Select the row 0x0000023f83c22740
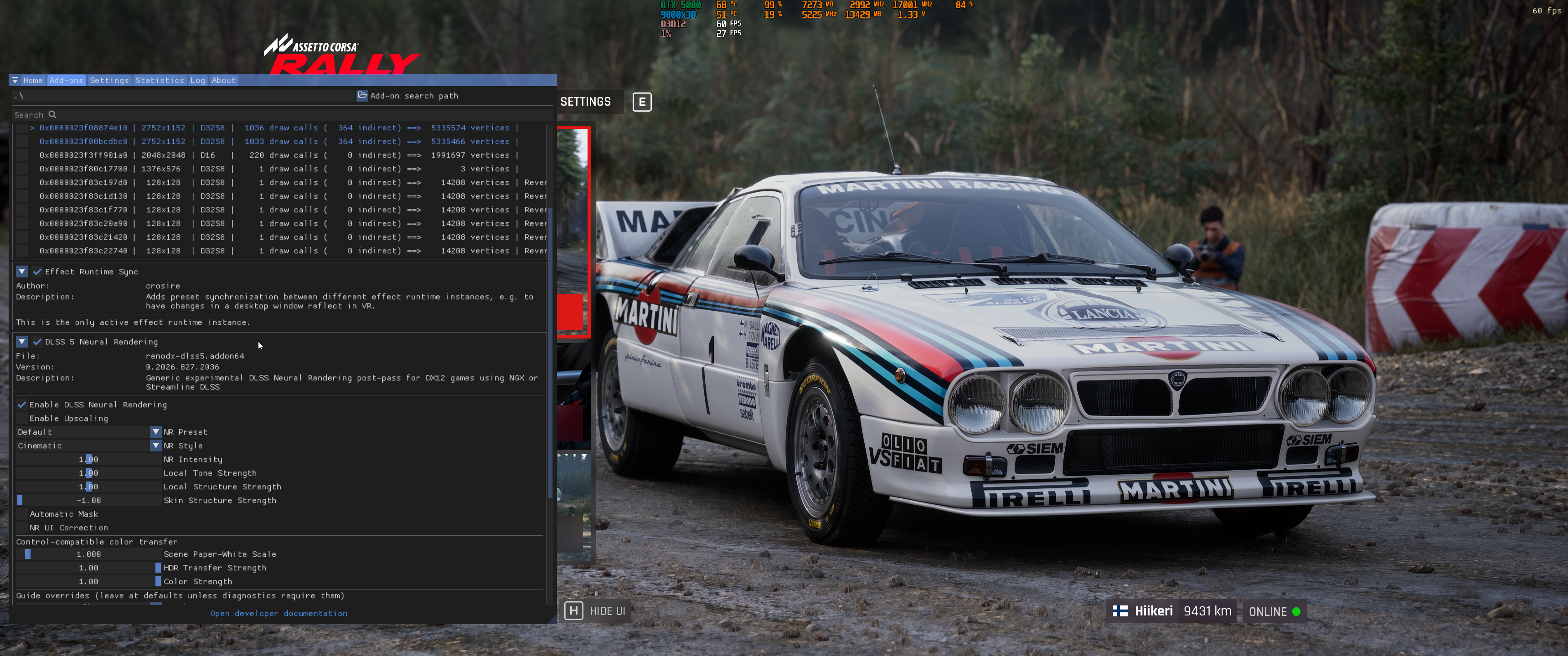This screenshot has width=1568, height=656. [x=293, y=251]
